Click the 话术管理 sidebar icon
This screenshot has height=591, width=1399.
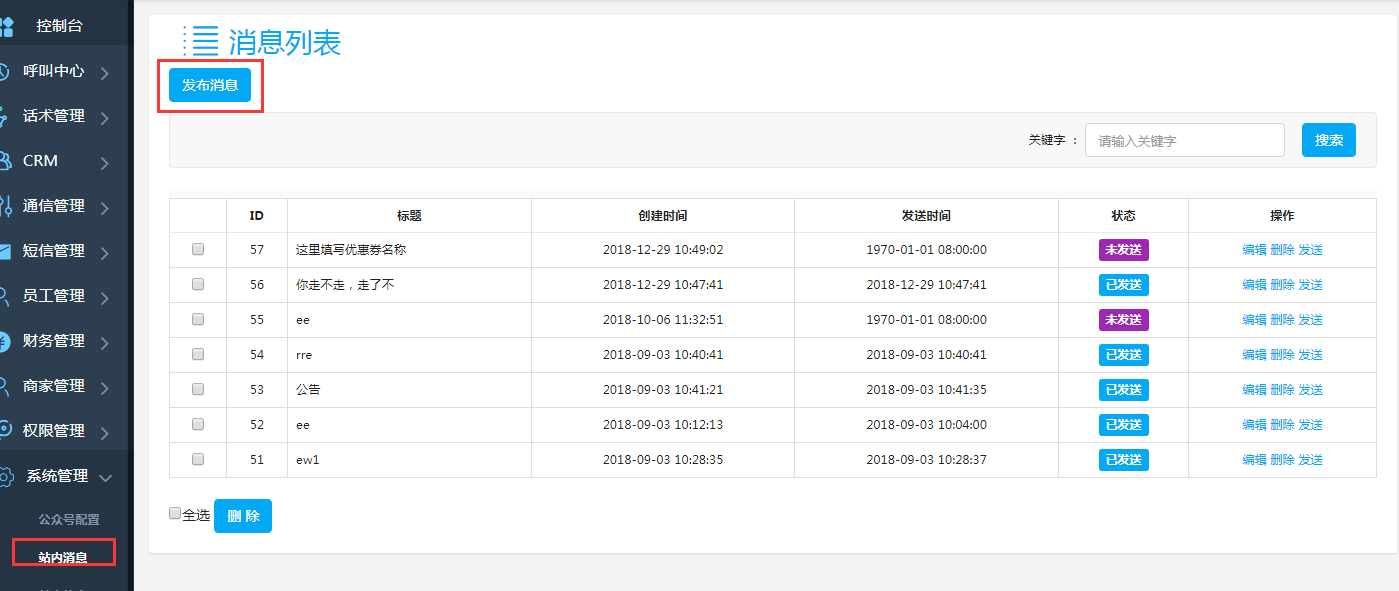5,117
